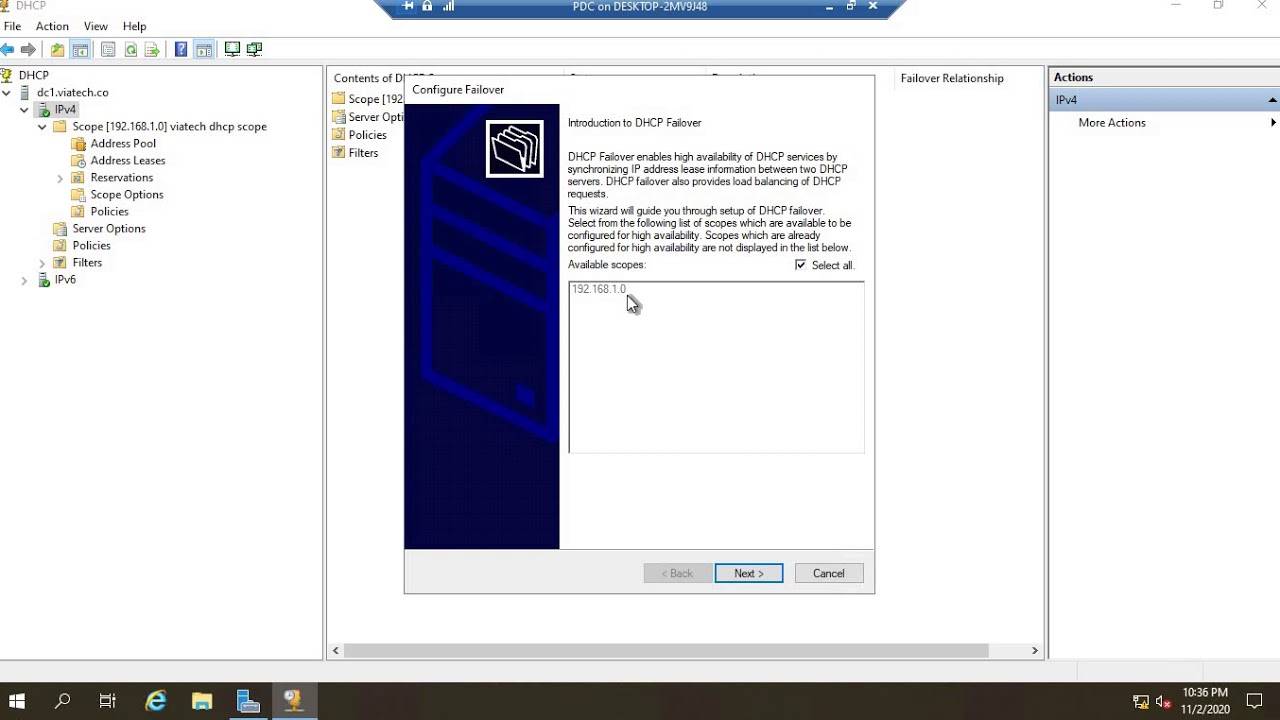This screenshot has height=720, width=1280.
Task: Click the double green monitors toolbar icon
Action: pyautogui.click(x=255, y=49)
